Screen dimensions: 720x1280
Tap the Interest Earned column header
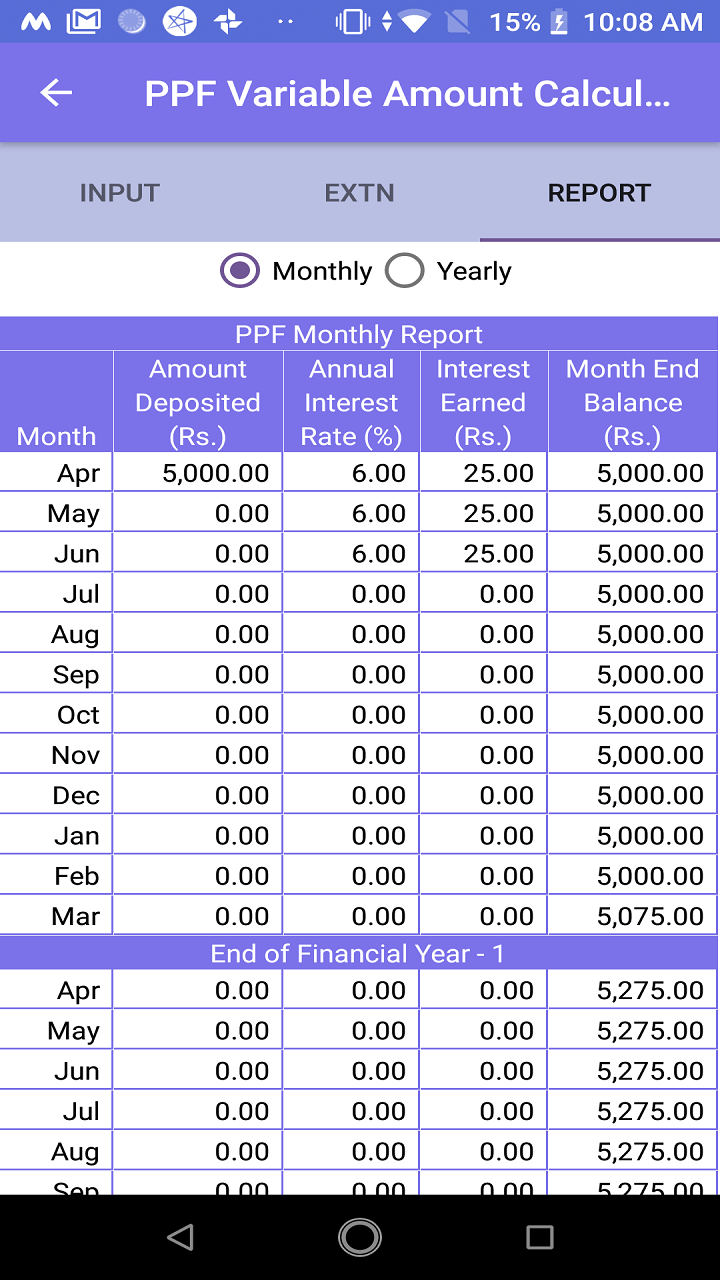(x=484, y=402)
